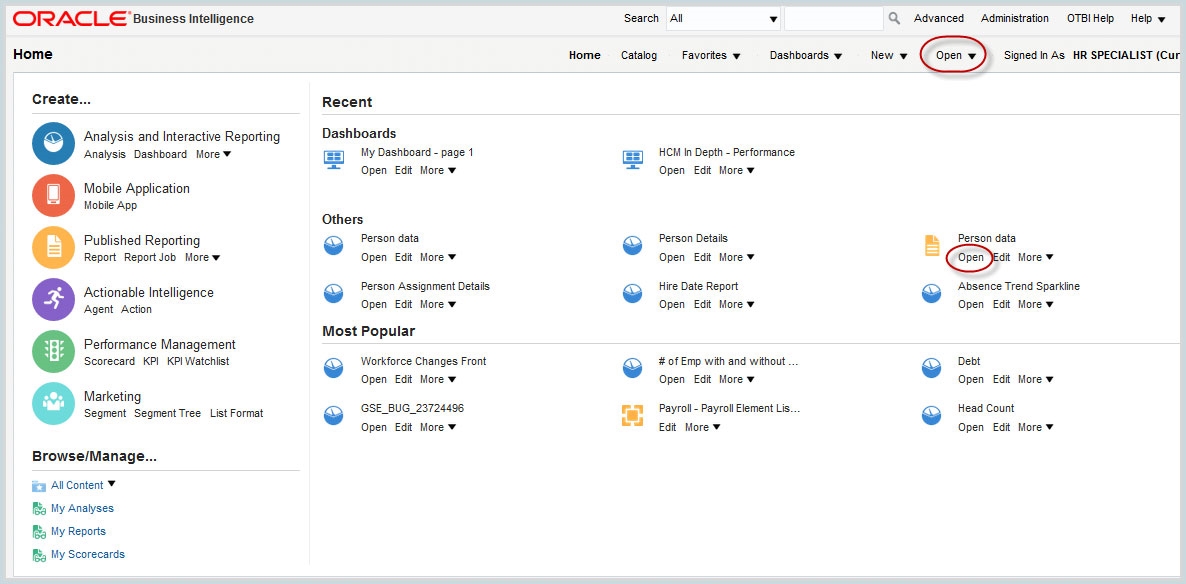
Task: Click the Analysis and Interactive Reporting icon
Action: pyautogui.click(x=53, y=143)
